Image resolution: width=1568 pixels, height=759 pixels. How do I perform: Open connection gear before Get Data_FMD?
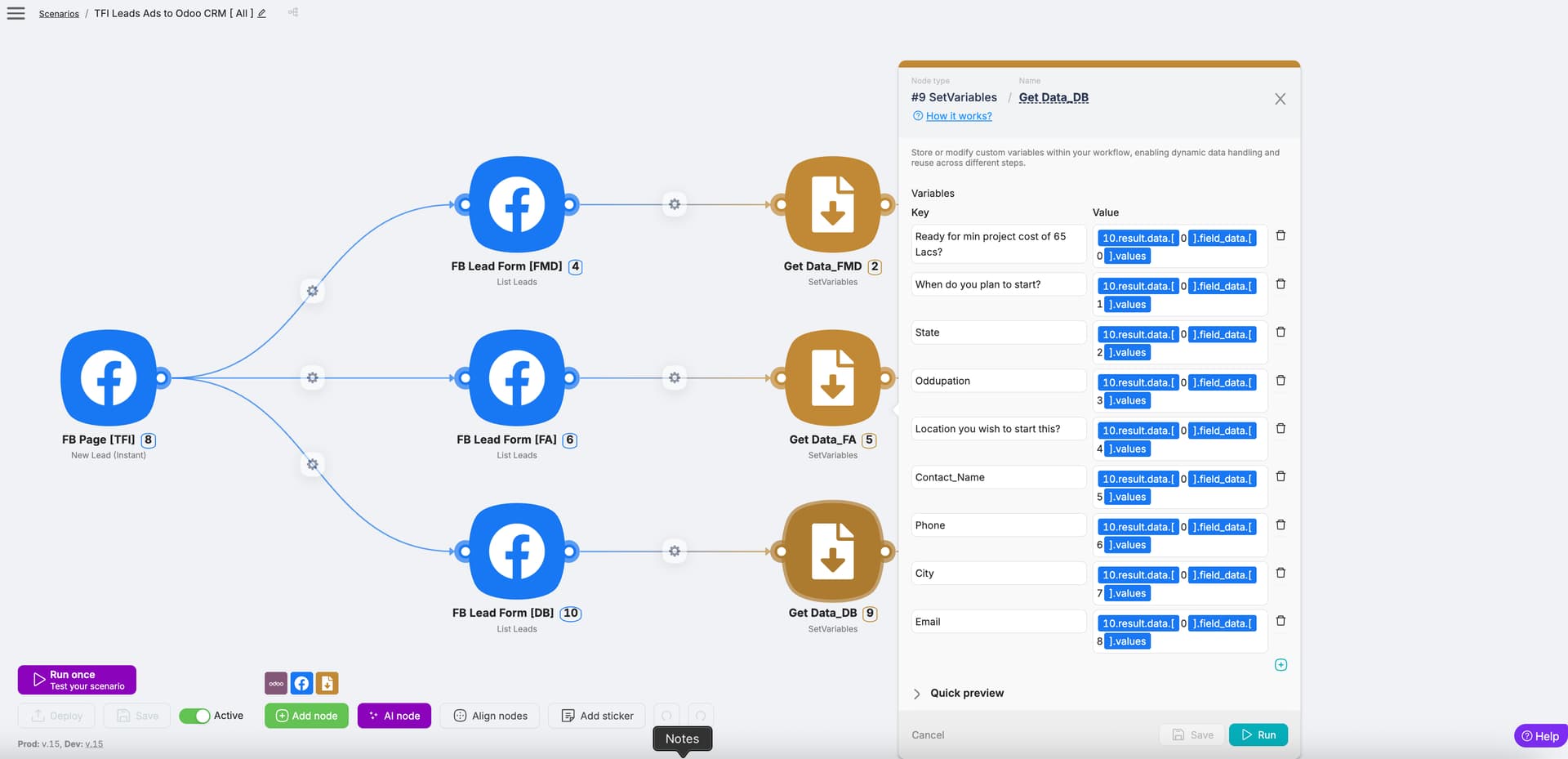tap(675, 204)
